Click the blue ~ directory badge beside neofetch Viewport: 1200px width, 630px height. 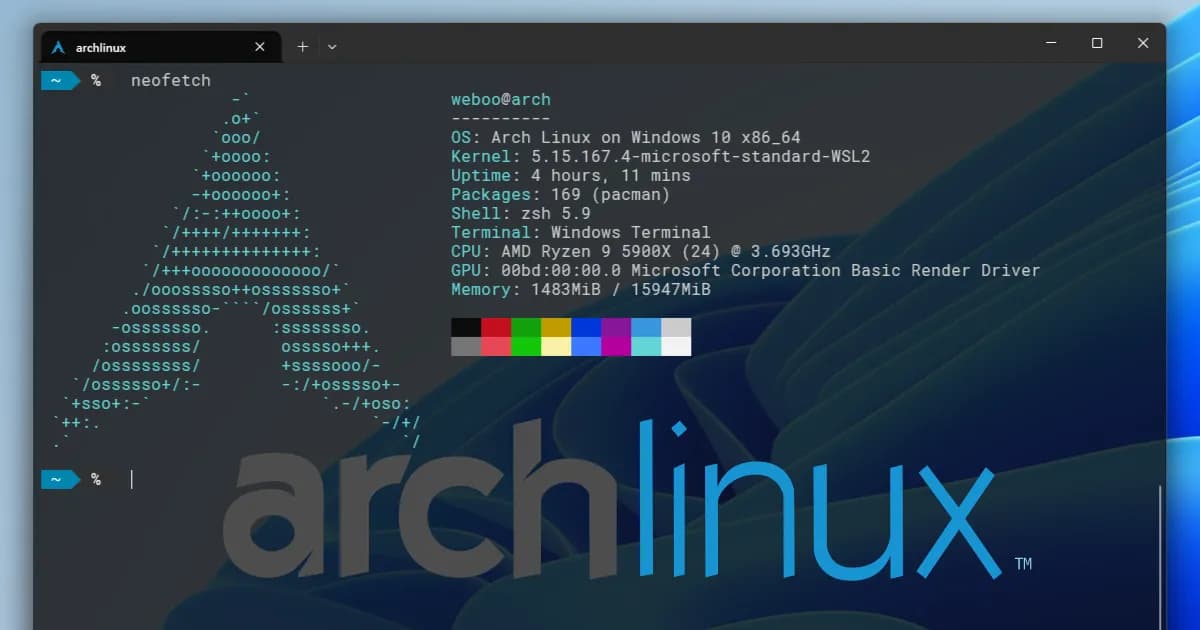(x=58, y=80)
